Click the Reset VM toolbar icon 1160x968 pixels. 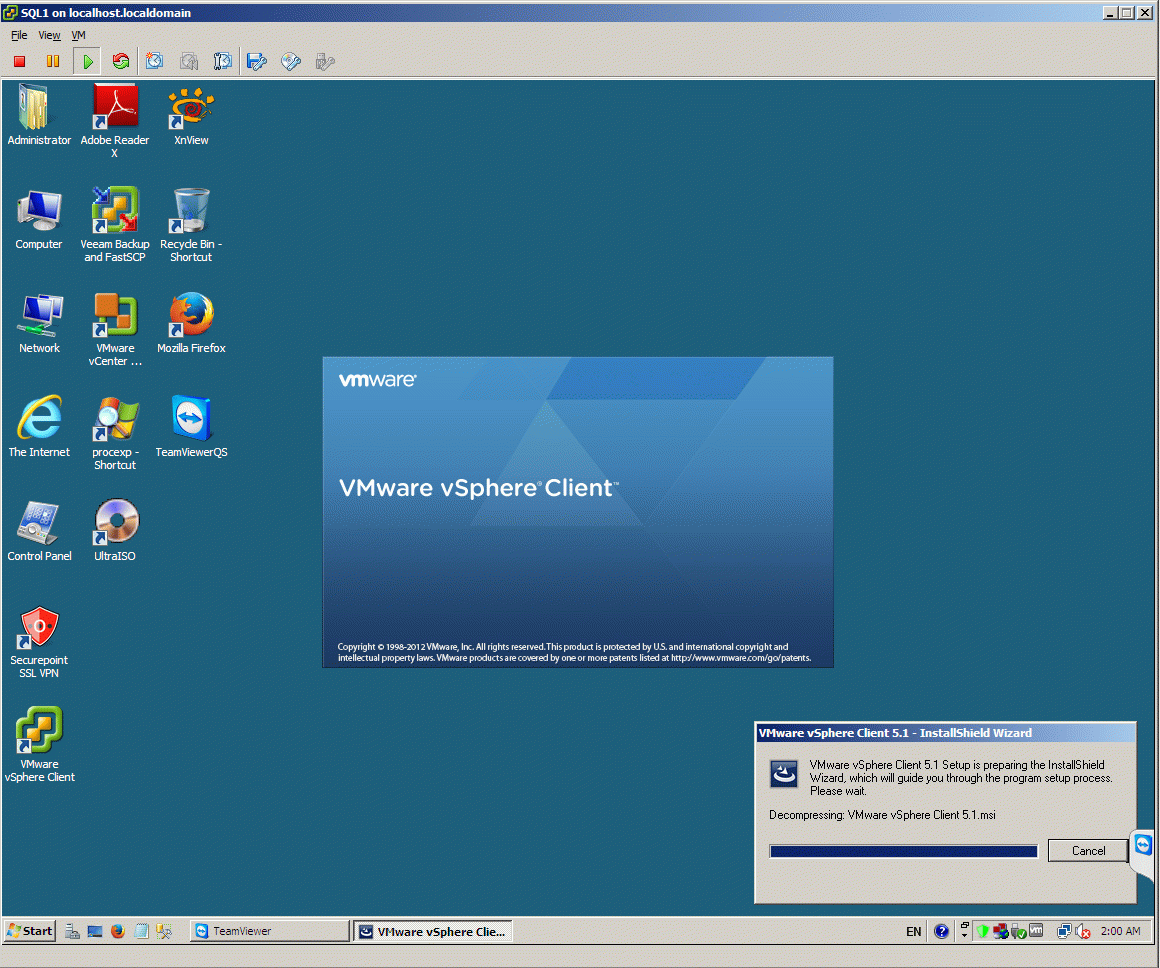pyautogui.click(x=121, y=61)
